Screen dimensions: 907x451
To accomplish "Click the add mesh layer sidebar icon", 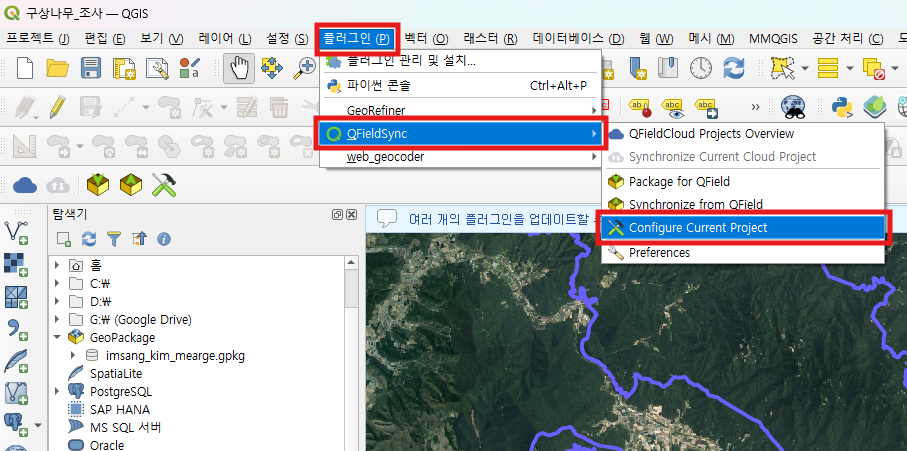I will [x=16, y=297].
